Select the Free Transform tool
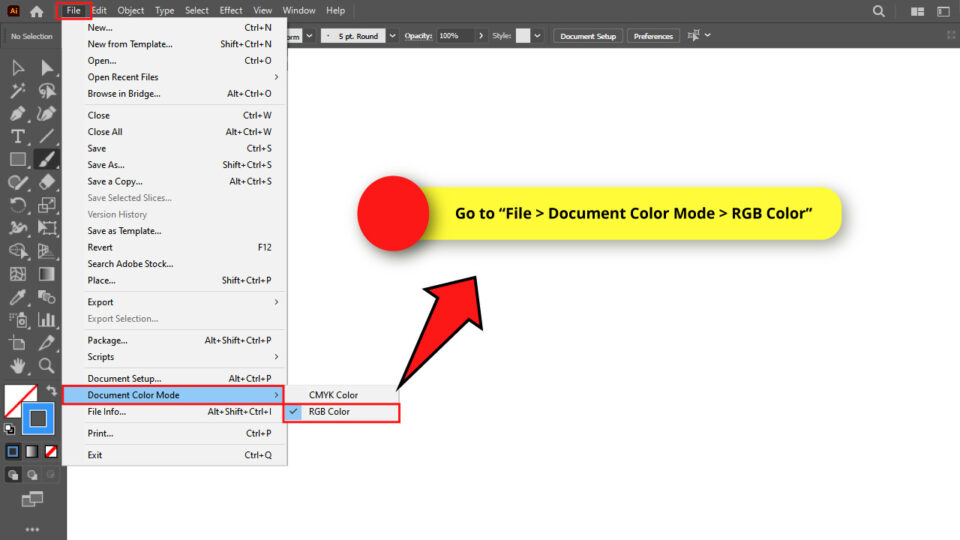This screenshot has width=960, height=540. click(x=47, y=228)
